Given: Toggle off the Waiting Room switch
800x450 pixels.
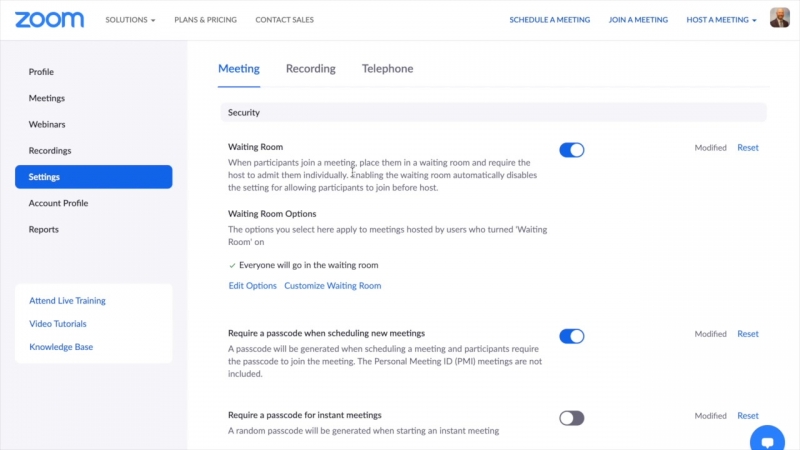Looking at the screenshot, I should (x=571, y=150).
